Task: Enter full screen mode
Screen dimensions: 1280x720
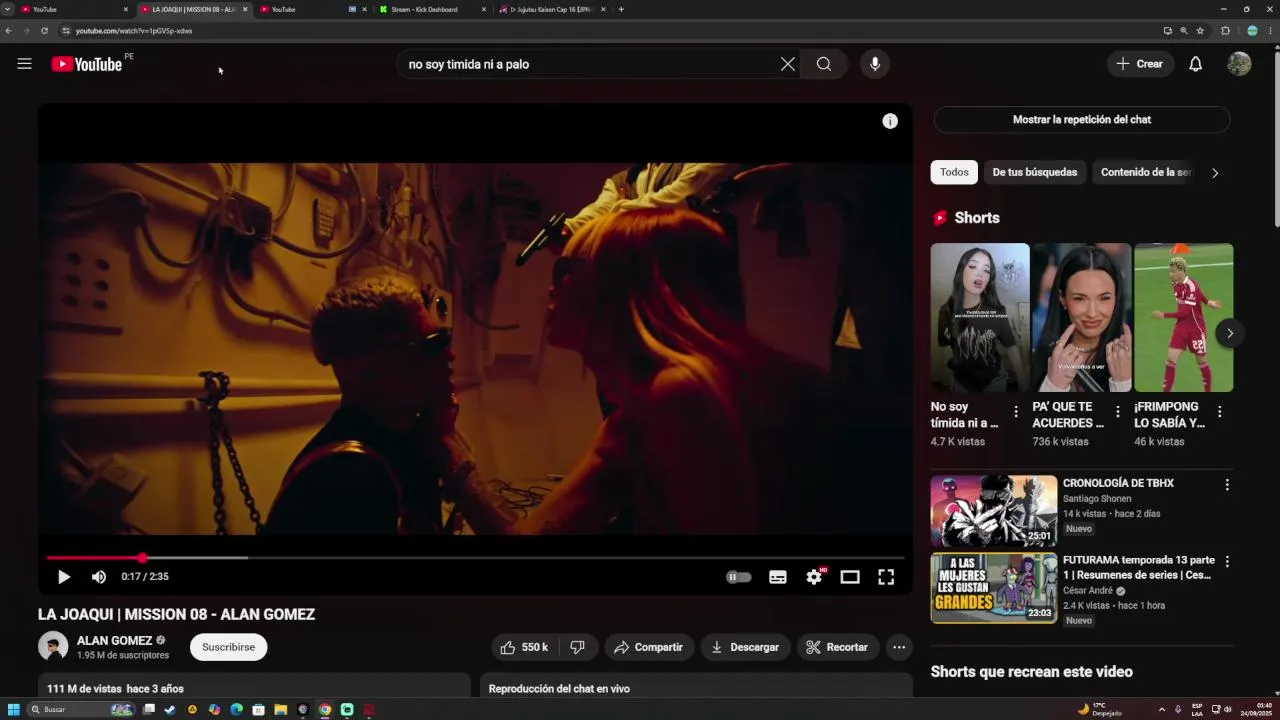Action: pyautogui.click(x=886, y=577)
